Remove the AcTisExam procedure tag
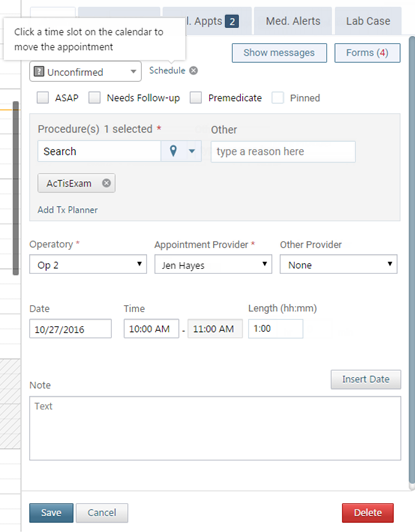The width and height of the screenshot is (415, 532). [107, 183]
